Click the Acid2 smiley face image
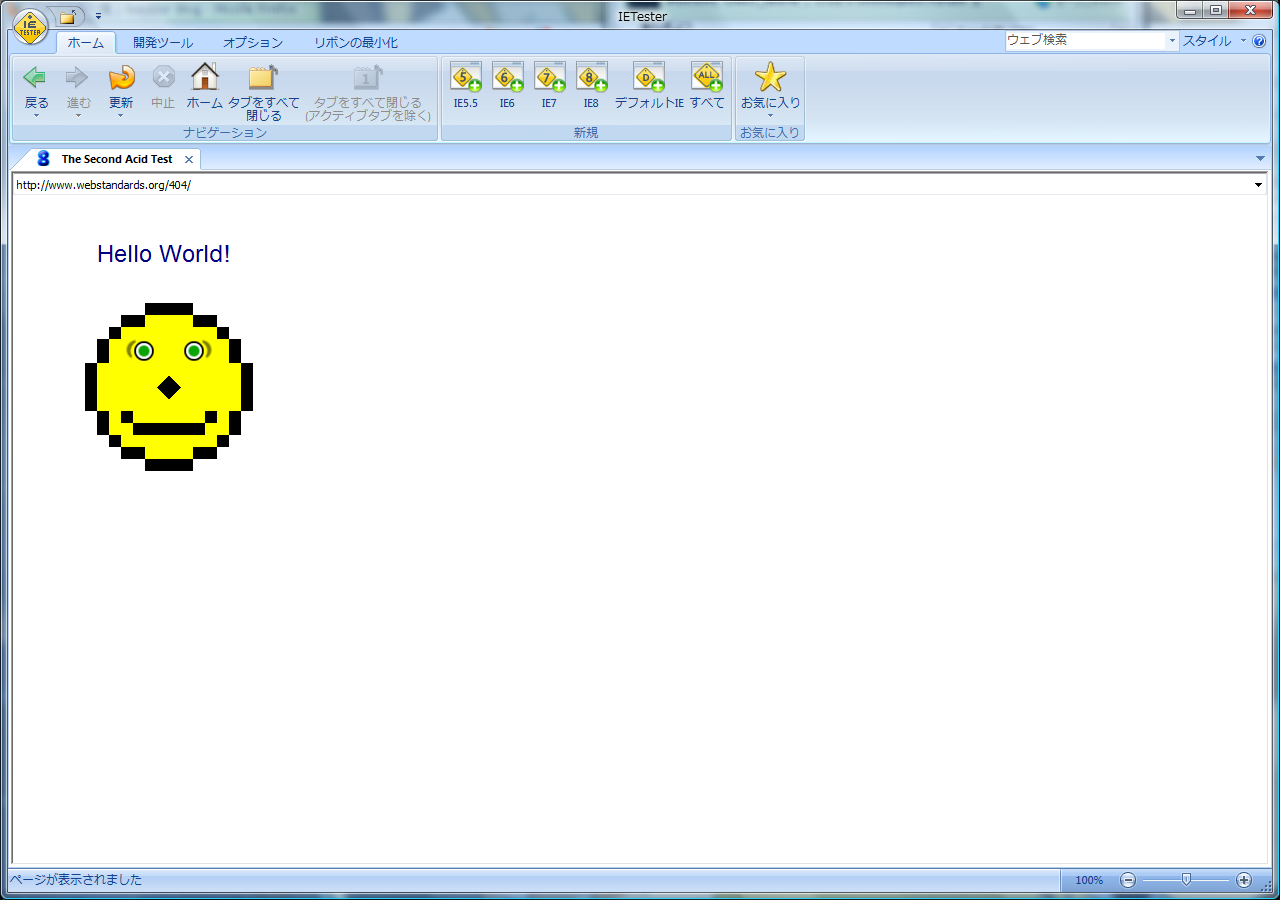The image size is (1280, 900). (x=169, y=386)
